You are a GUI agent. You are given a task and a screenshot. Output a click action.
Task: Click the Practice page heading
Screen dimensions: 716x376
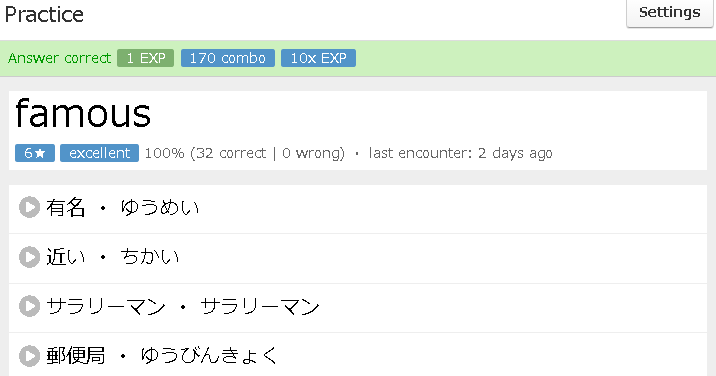click(44, 15)
